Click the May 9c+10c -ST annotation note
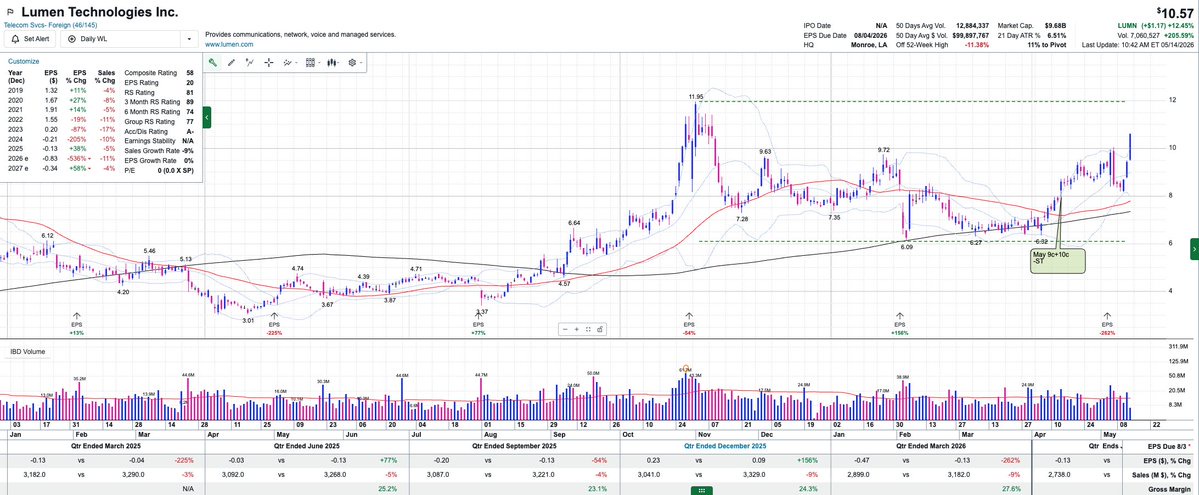 tap(1058, 260)
